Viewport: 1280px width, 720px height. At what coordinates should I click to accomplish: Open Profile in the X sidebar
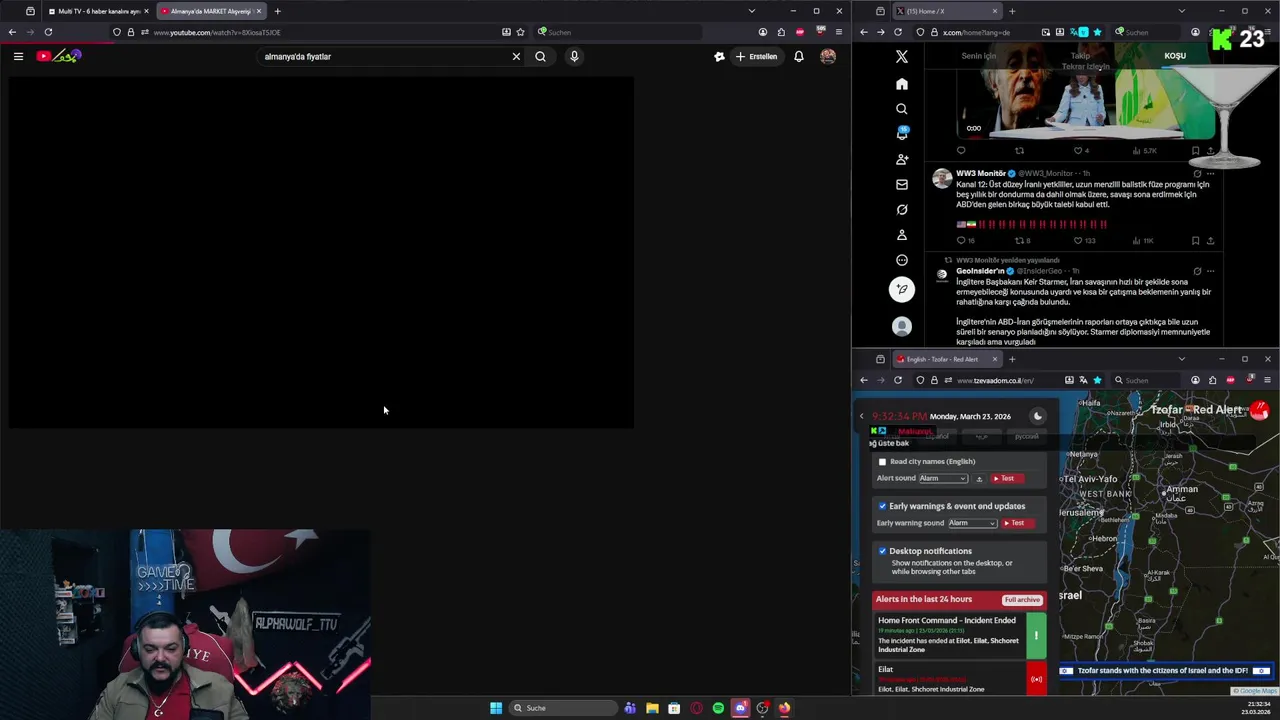point(902,235)
